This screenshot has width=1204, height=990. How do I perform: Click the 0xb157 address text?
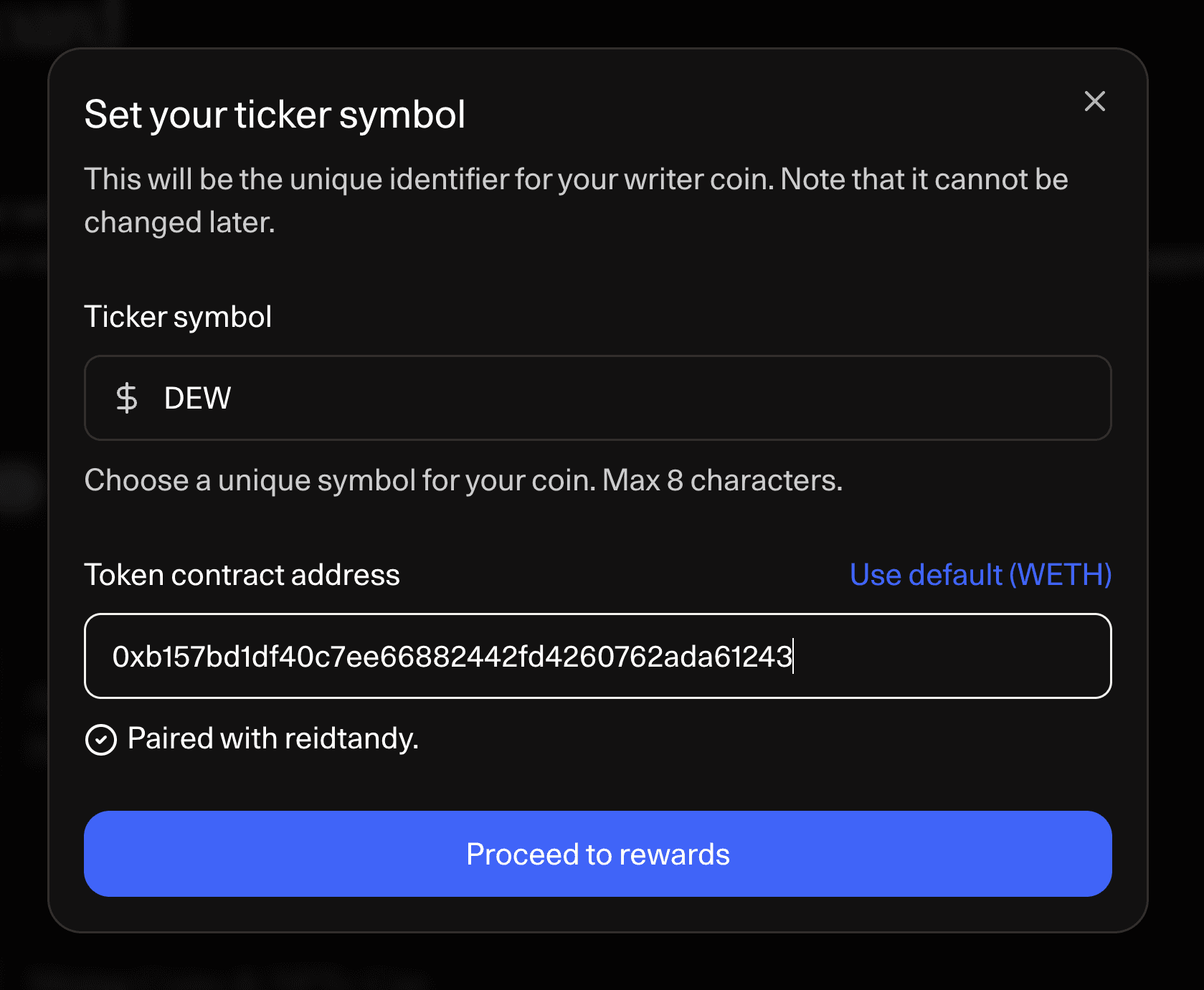(452, 657)
